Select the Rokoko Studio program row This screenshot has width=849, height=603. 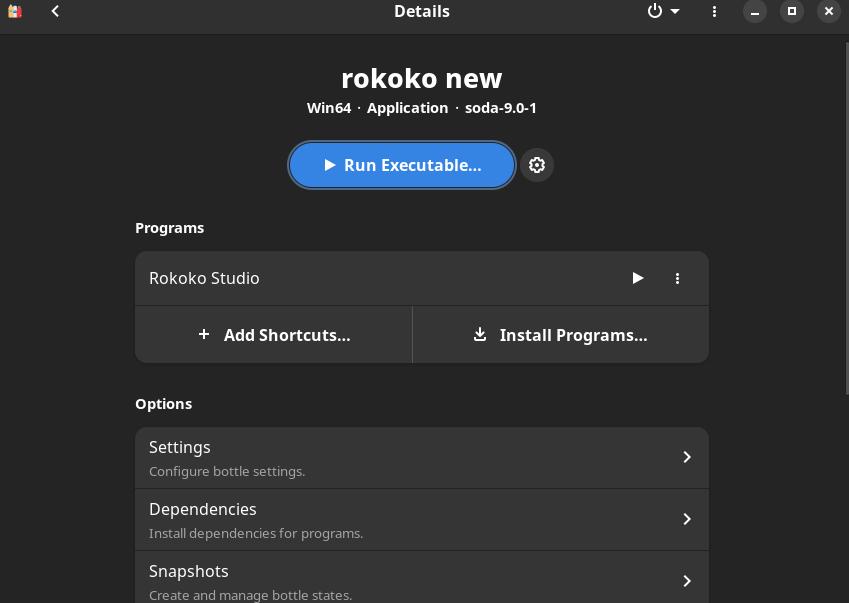pyautogui.click(x=422, y=278)
